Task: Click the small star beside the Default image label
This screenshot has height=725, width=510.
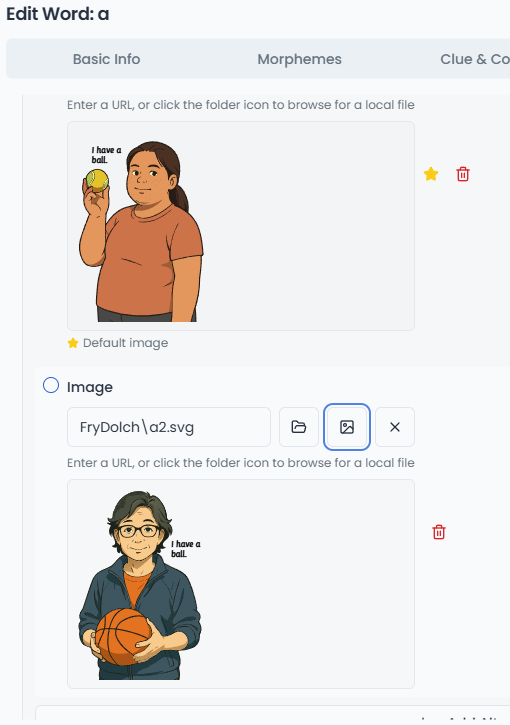Action: 73,343
